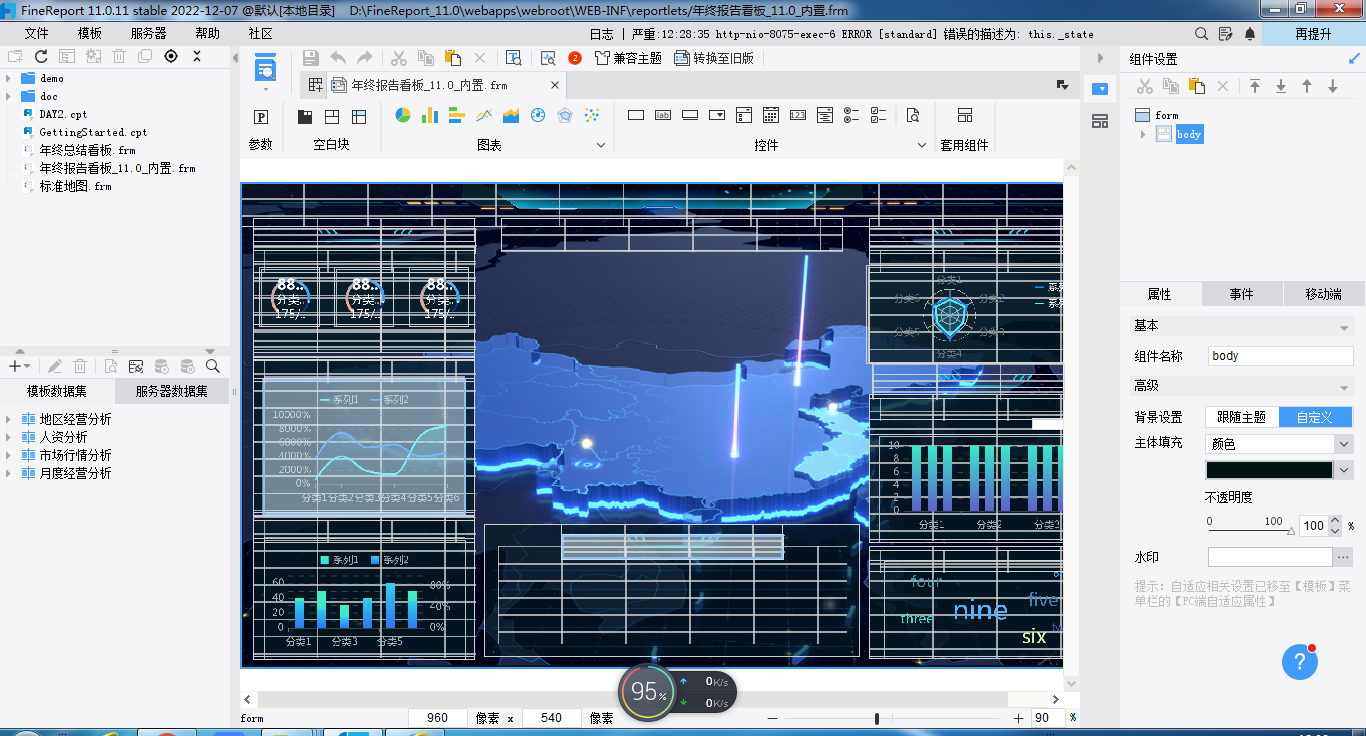
Task: Switch to the 事件 tab
Action: [1241, 294]
